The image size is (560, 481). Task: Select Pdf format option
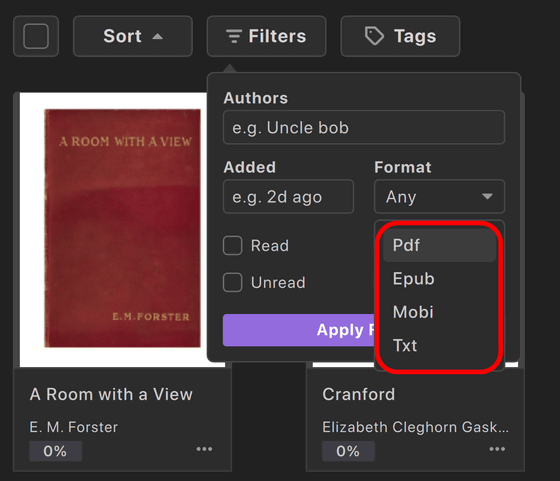[x=439, y=245]
